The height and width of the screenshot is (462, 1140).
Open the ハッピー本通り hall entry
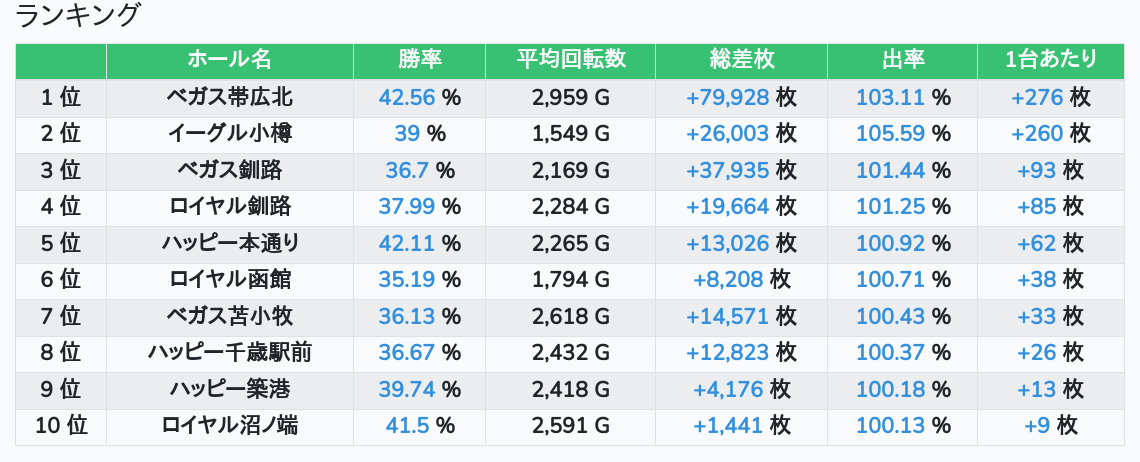tap(230, 244)
